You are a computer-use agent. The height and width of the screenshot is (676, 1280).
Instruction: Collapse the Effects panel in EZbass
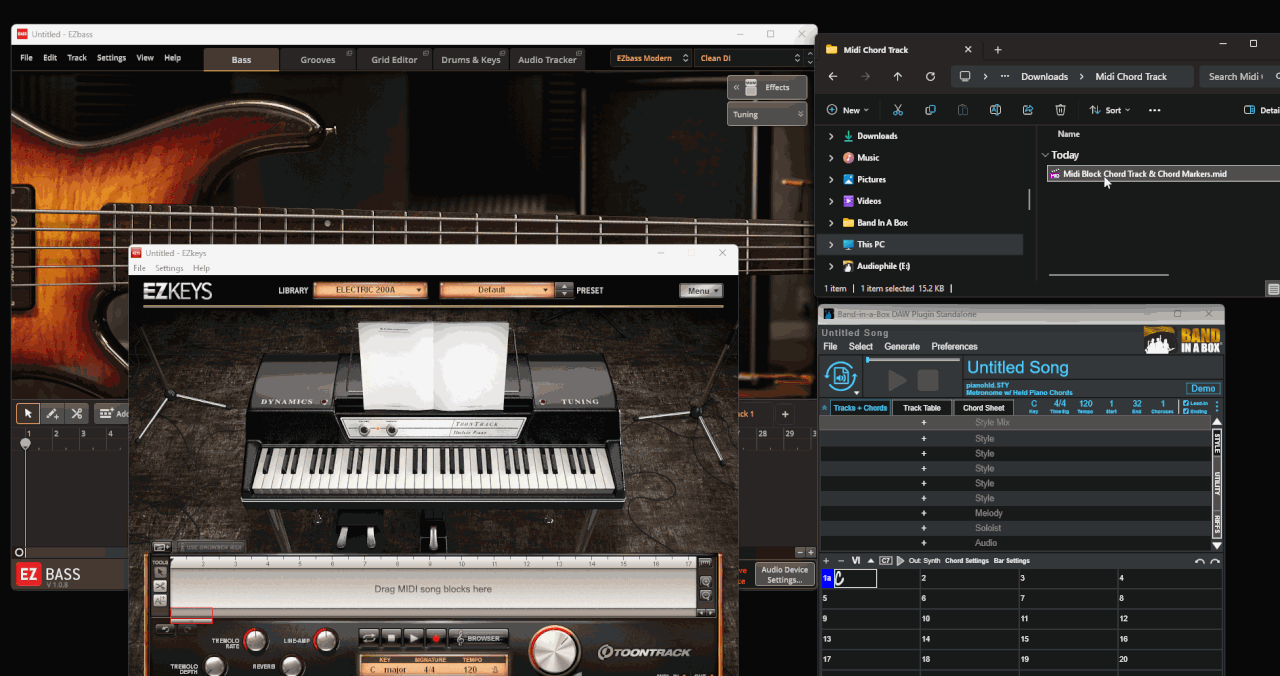767,87
